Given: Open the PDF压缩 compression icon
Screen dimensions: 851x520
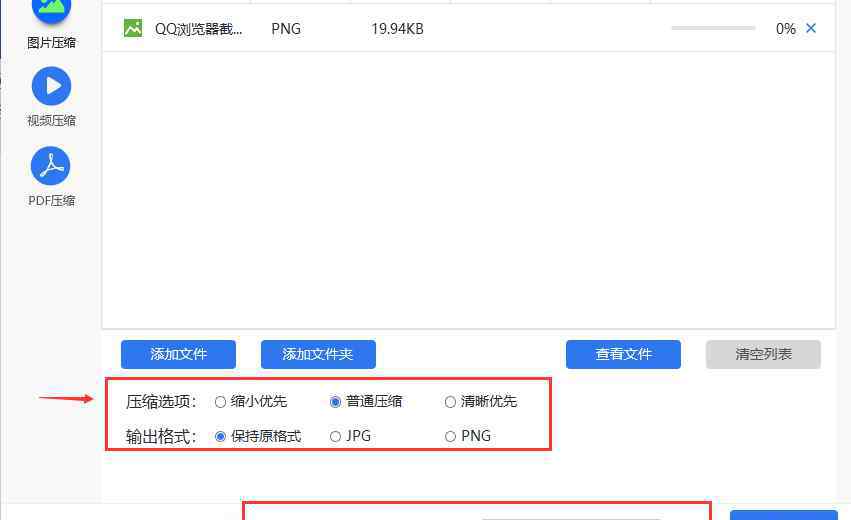Looking at the screenshot, I should [51, 166].
